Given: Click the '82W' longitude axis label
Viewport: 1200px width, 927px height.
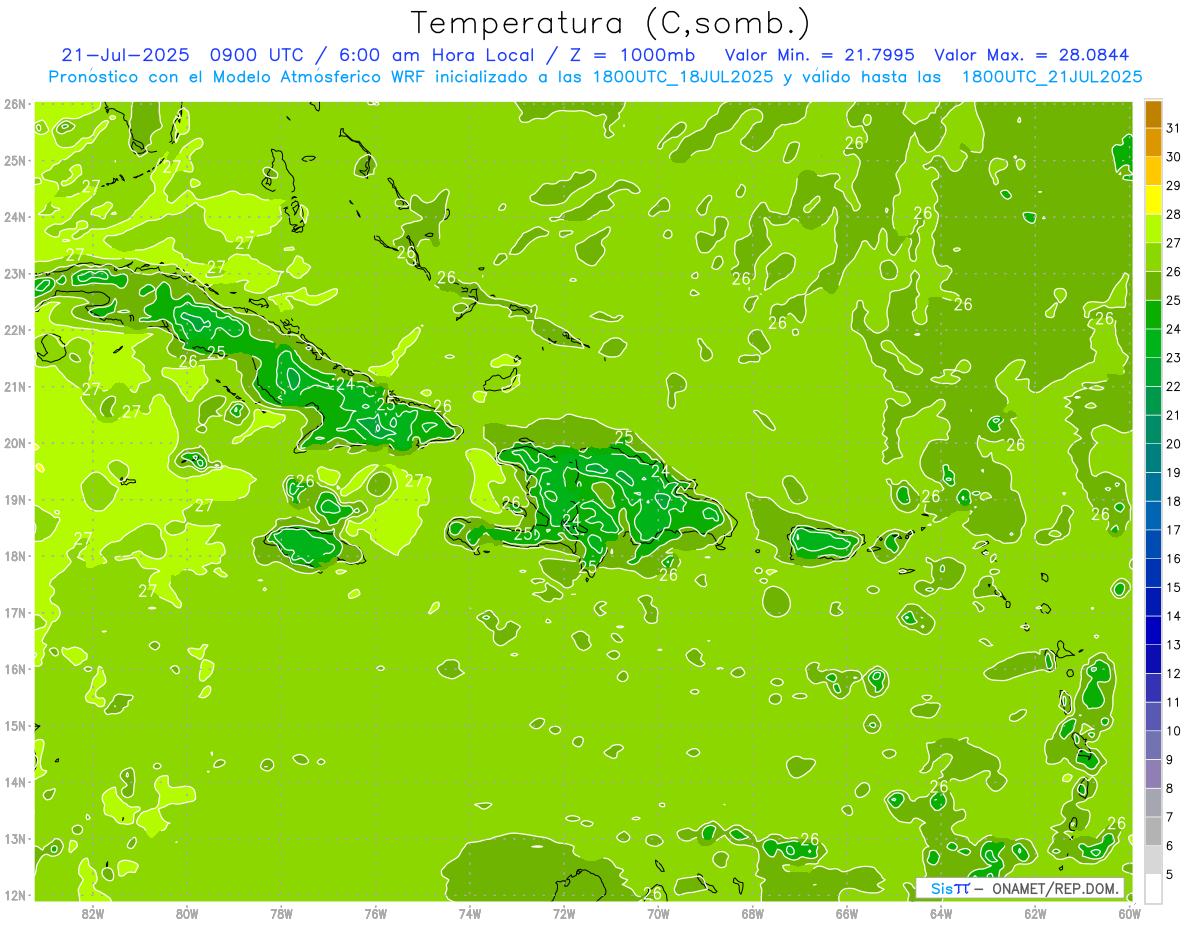Looking at the screenshot, I should point(93,912).
